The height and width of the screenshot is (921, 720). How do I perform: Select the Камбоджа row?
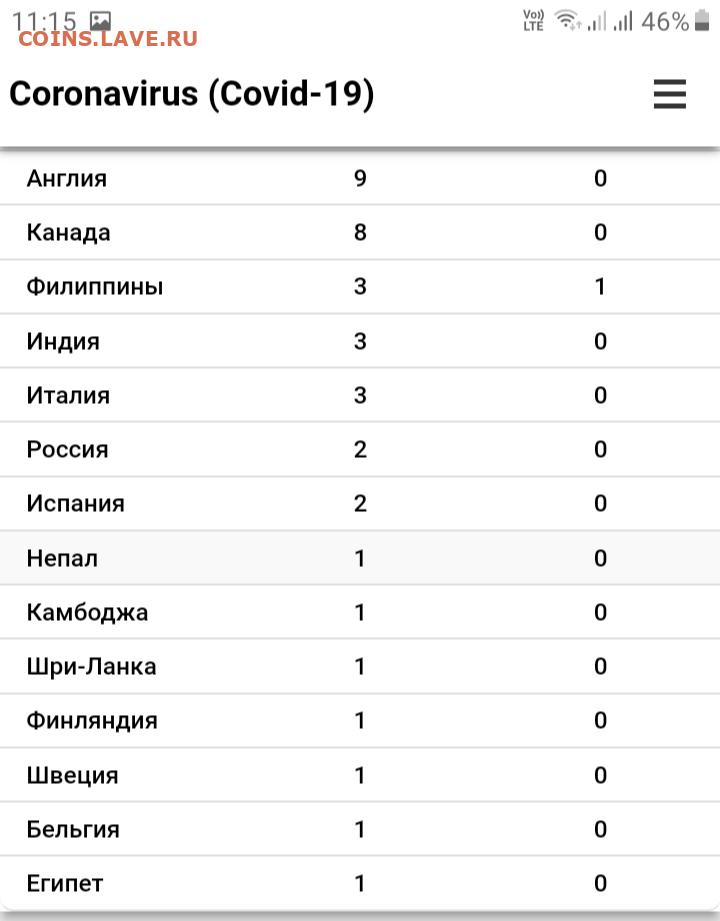pos(360,612)
